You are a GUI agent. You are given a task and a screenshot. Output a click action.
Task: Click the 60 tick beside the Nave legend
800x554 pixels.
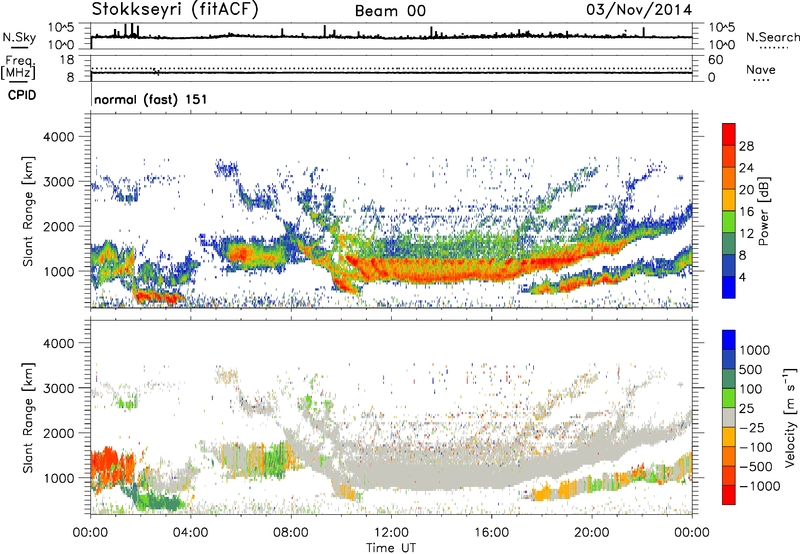715,60
